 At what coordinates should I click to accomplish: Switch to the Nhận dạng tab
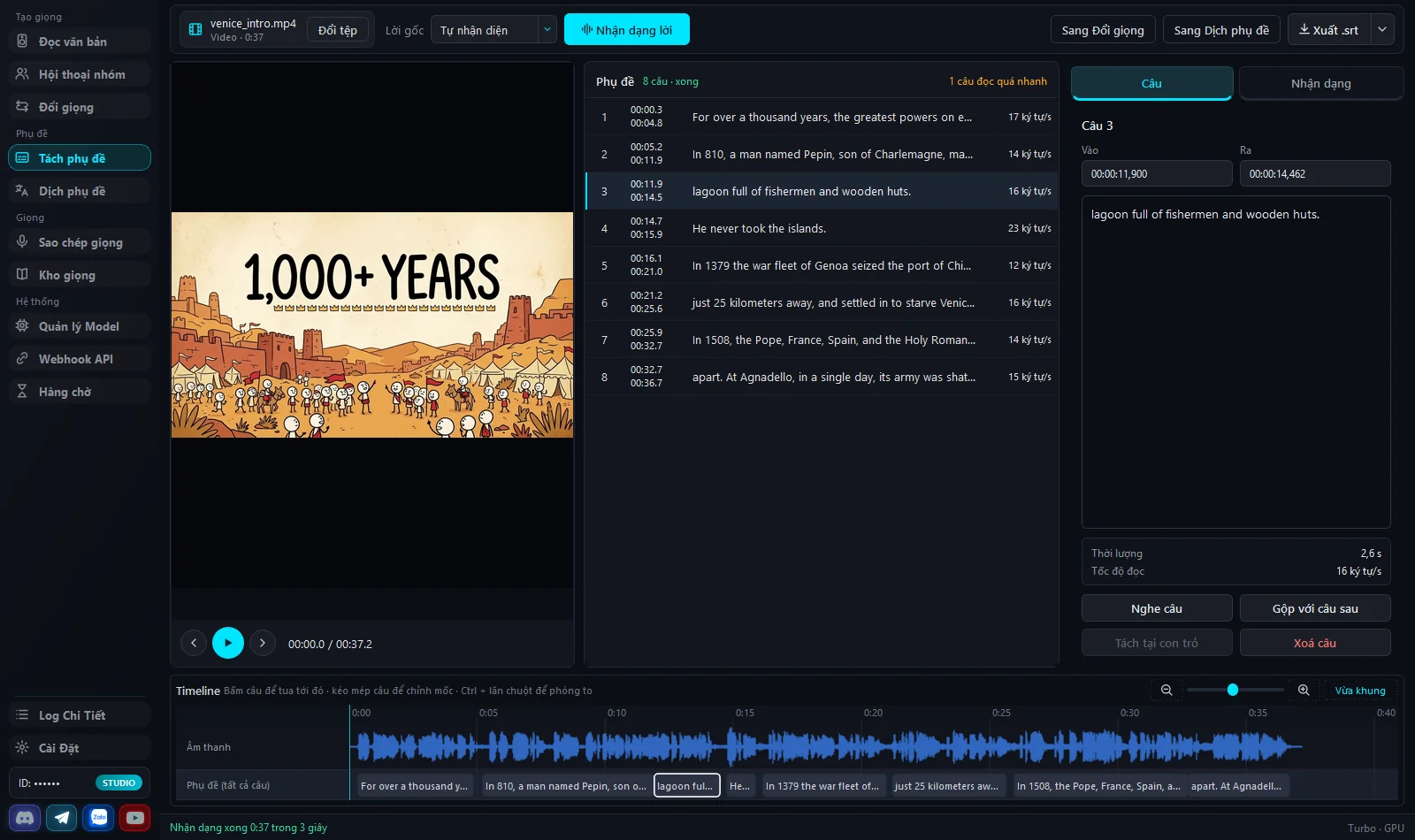[1321, 83]
